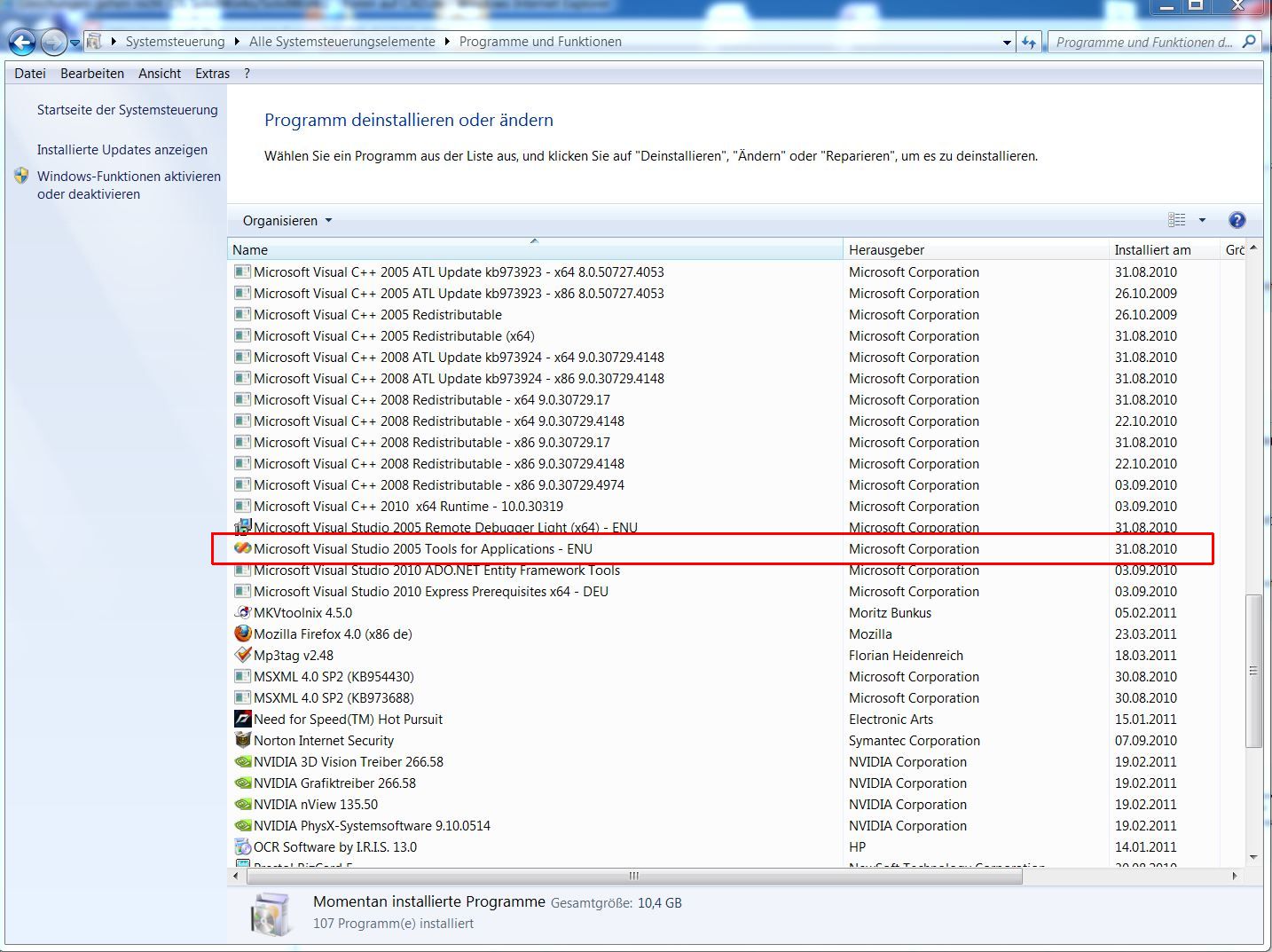Click Alle Systemsteuerungselemente breadcrumb
Screen dimensions: 1272x952
pyautogui.click(x=342, y=42)
